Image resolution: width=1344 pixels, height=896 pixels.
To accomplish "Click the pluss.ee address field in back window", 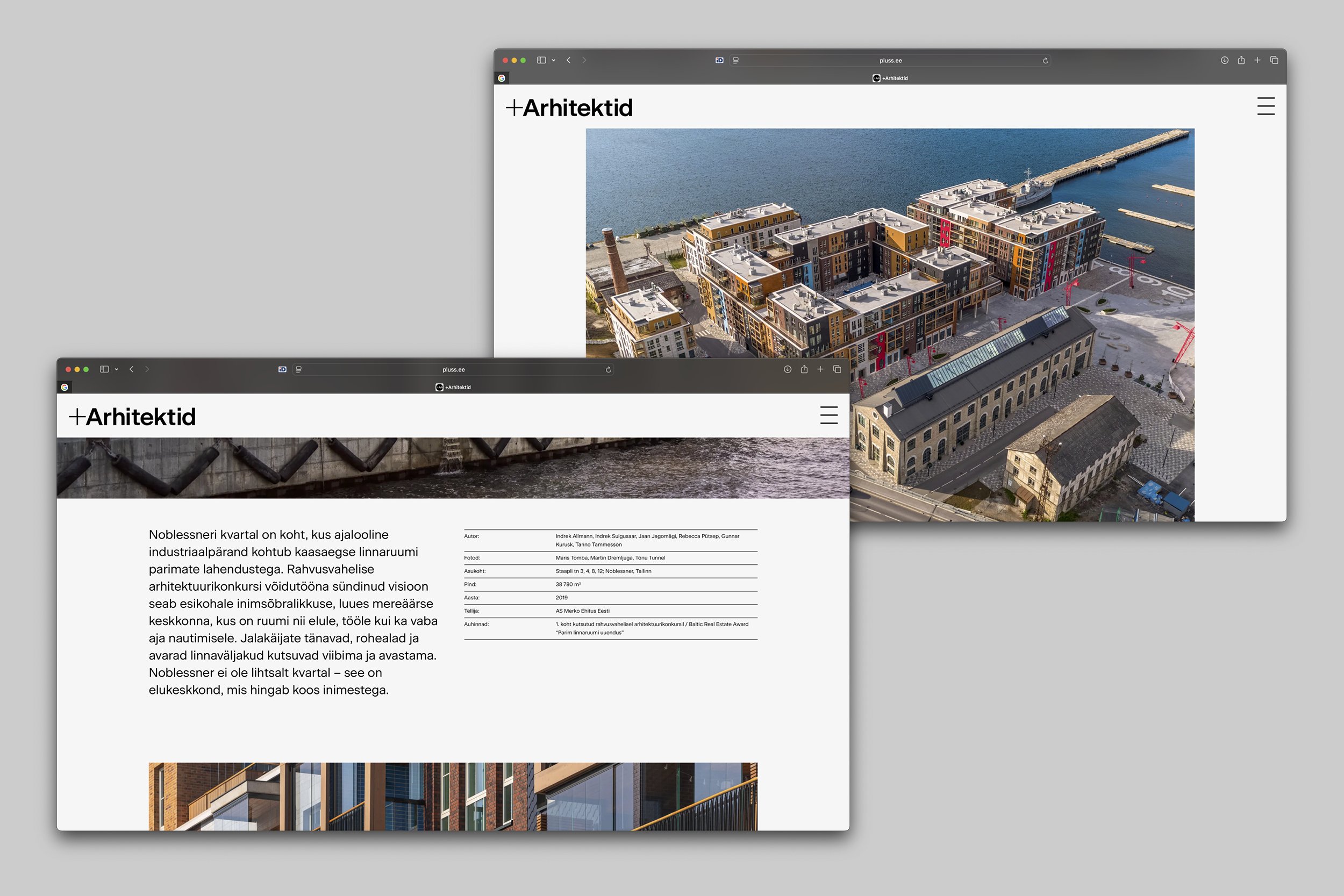I will coord(890,61).
